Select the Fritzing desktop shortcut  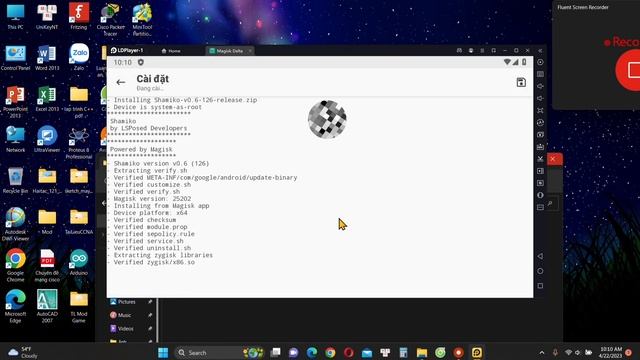click(x=79, y=17)
